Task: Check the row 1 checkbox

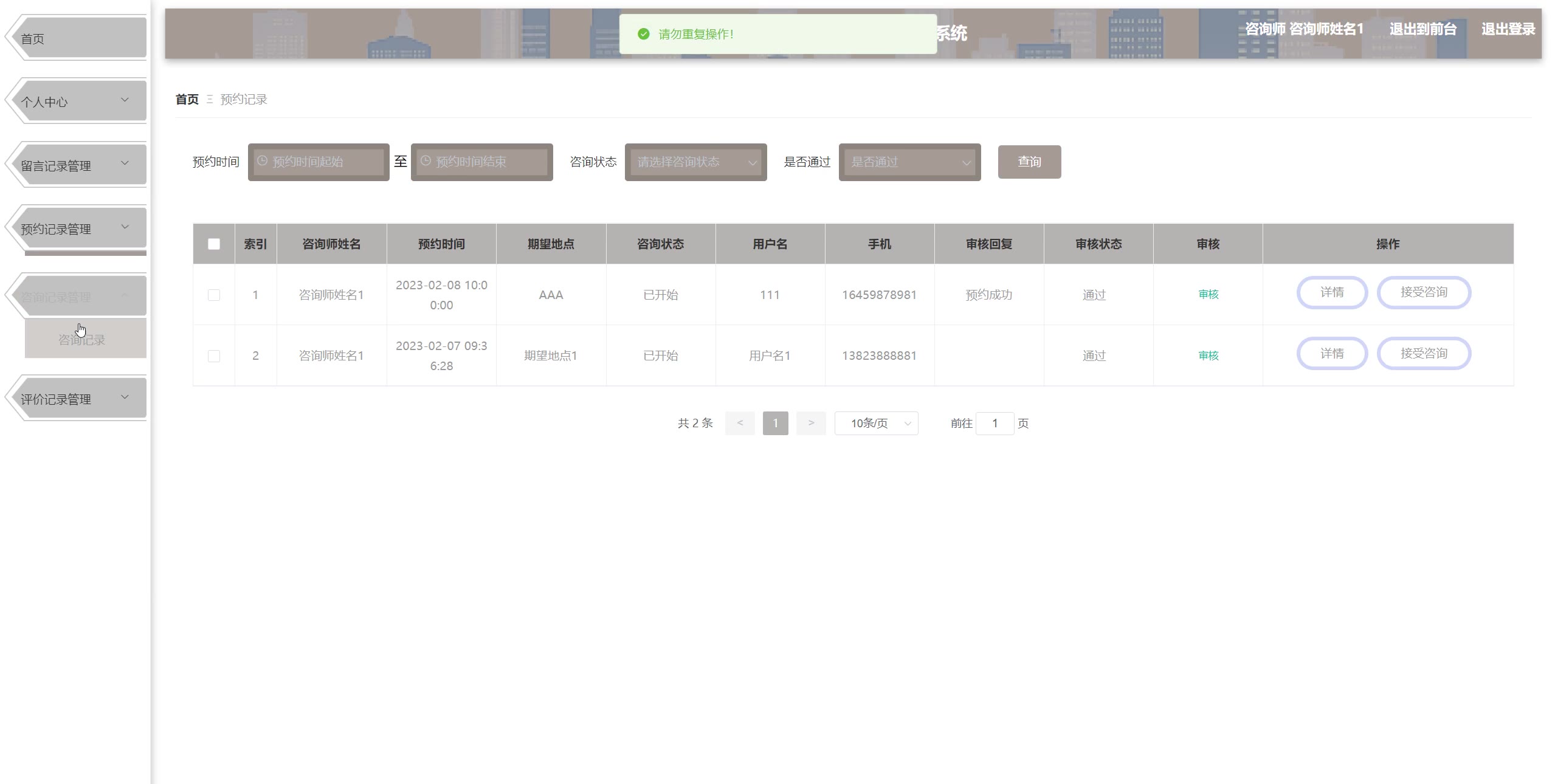Action: coord(214,295)
